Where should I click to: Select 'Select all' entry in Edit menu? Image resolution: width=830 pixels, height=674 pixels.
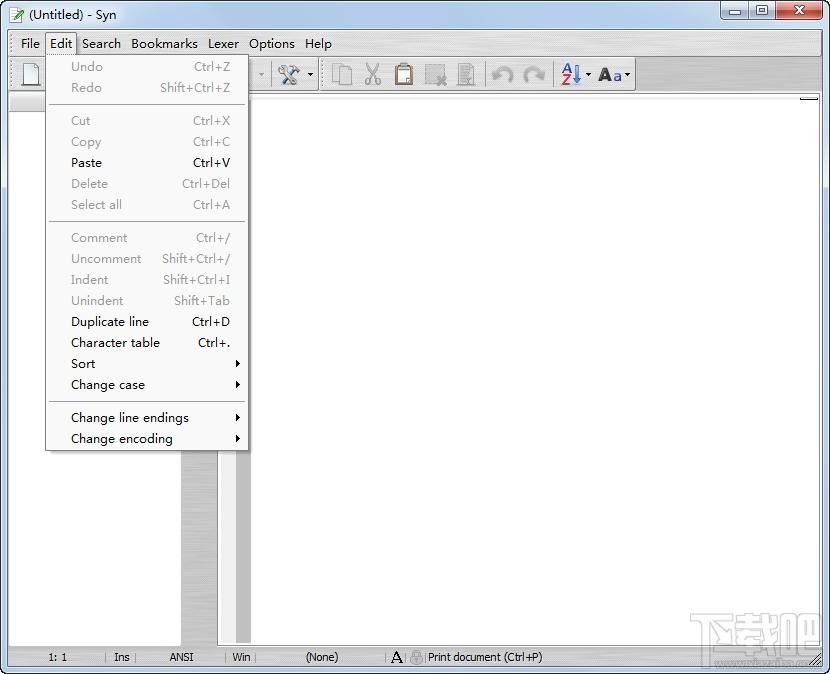pyautogui.click(x=147, y=204)
